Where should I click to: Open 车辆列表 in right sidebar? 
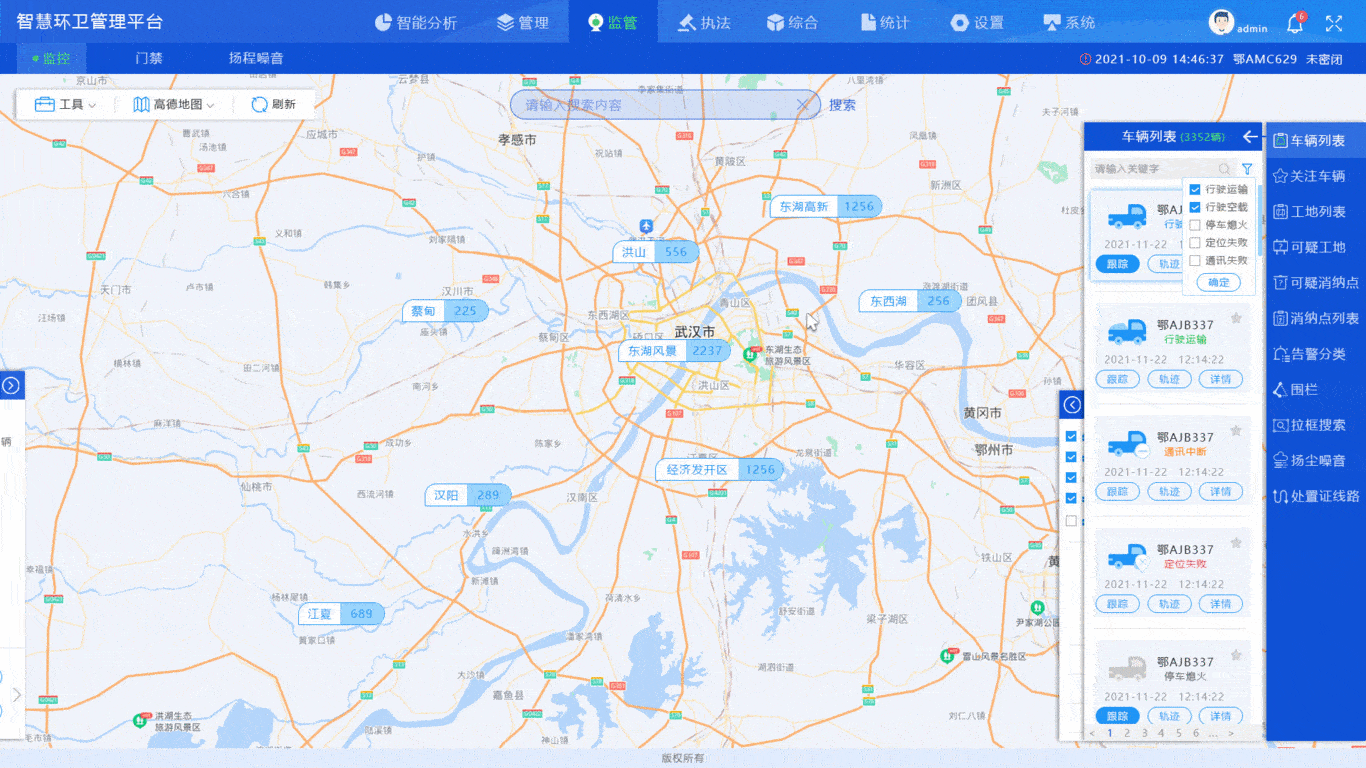[1315, 141]
